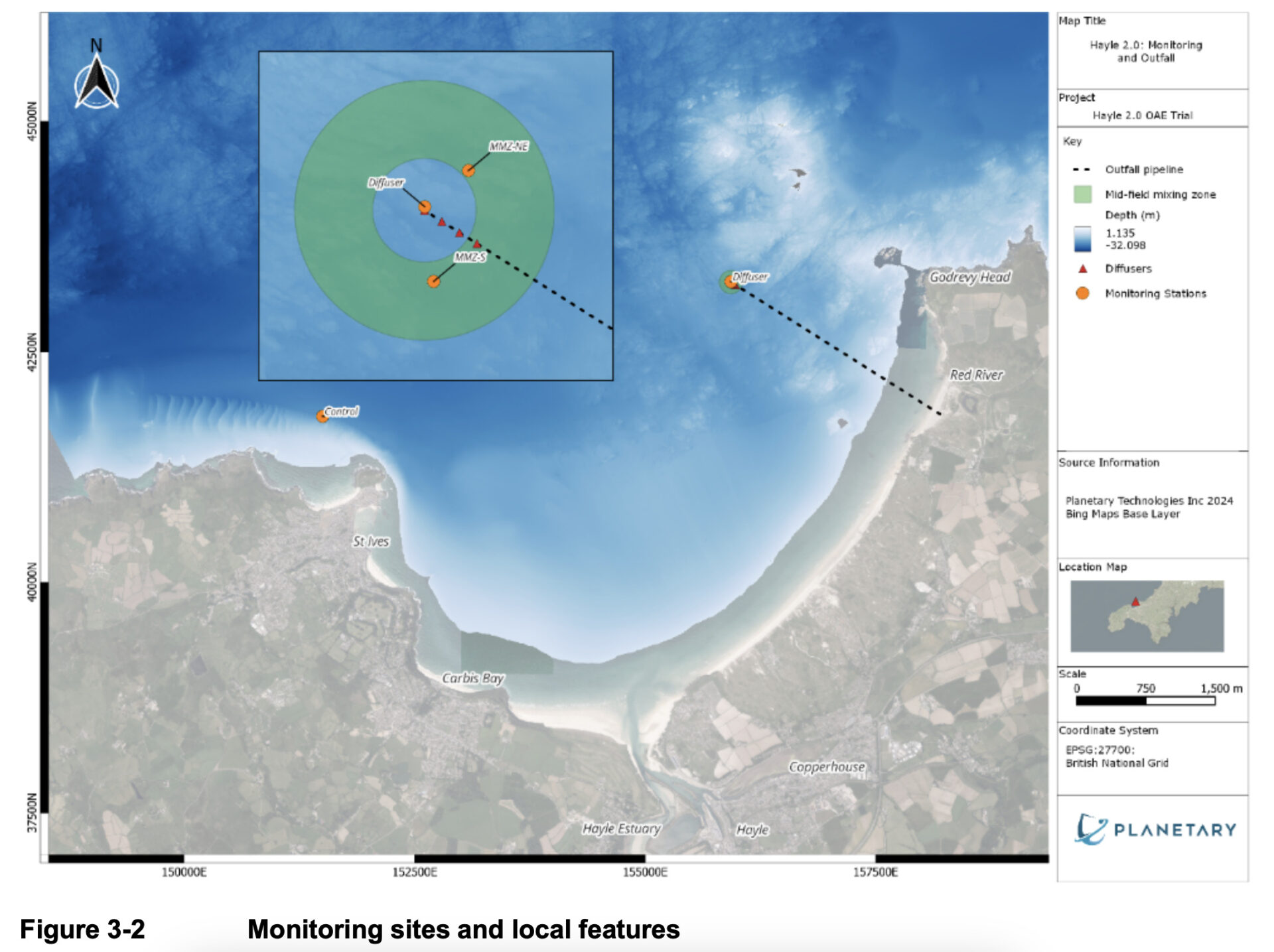
Task: Click the 155000E easting axis label
Action: (x=645, y=872)
